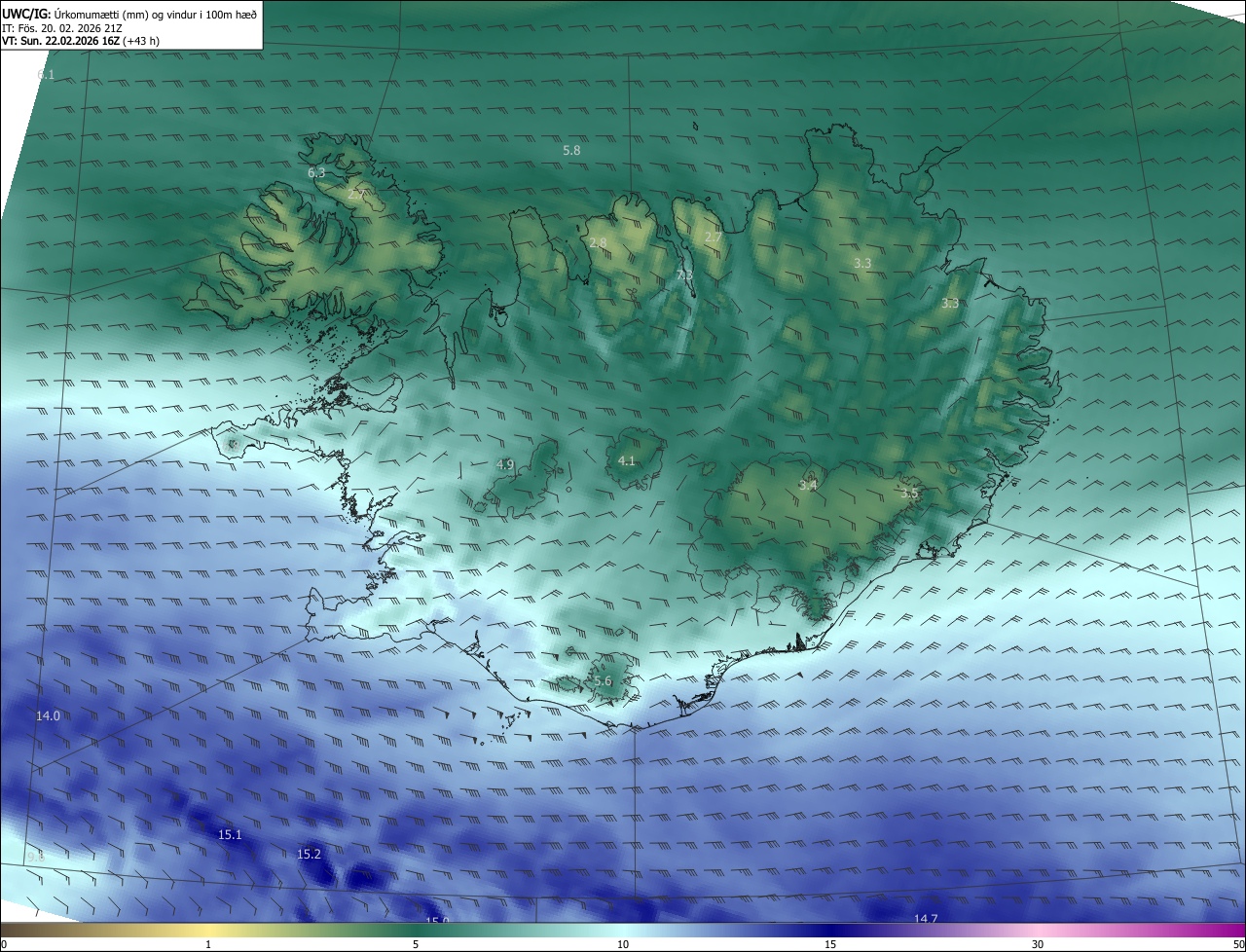The height and width of the screenshot is (952, 1246).
Task: Click the pink color bar area at tick 30
Action: pyautogui.click(x=1038, y=930)
